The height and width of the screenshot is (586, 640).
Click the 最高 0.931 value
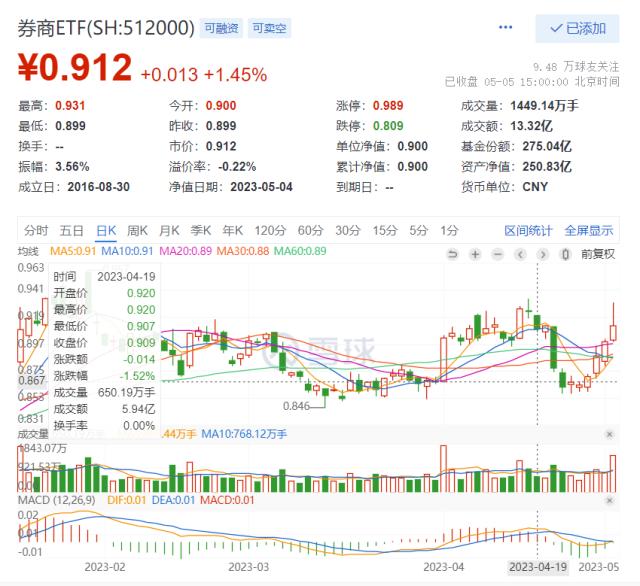point(70,106)
